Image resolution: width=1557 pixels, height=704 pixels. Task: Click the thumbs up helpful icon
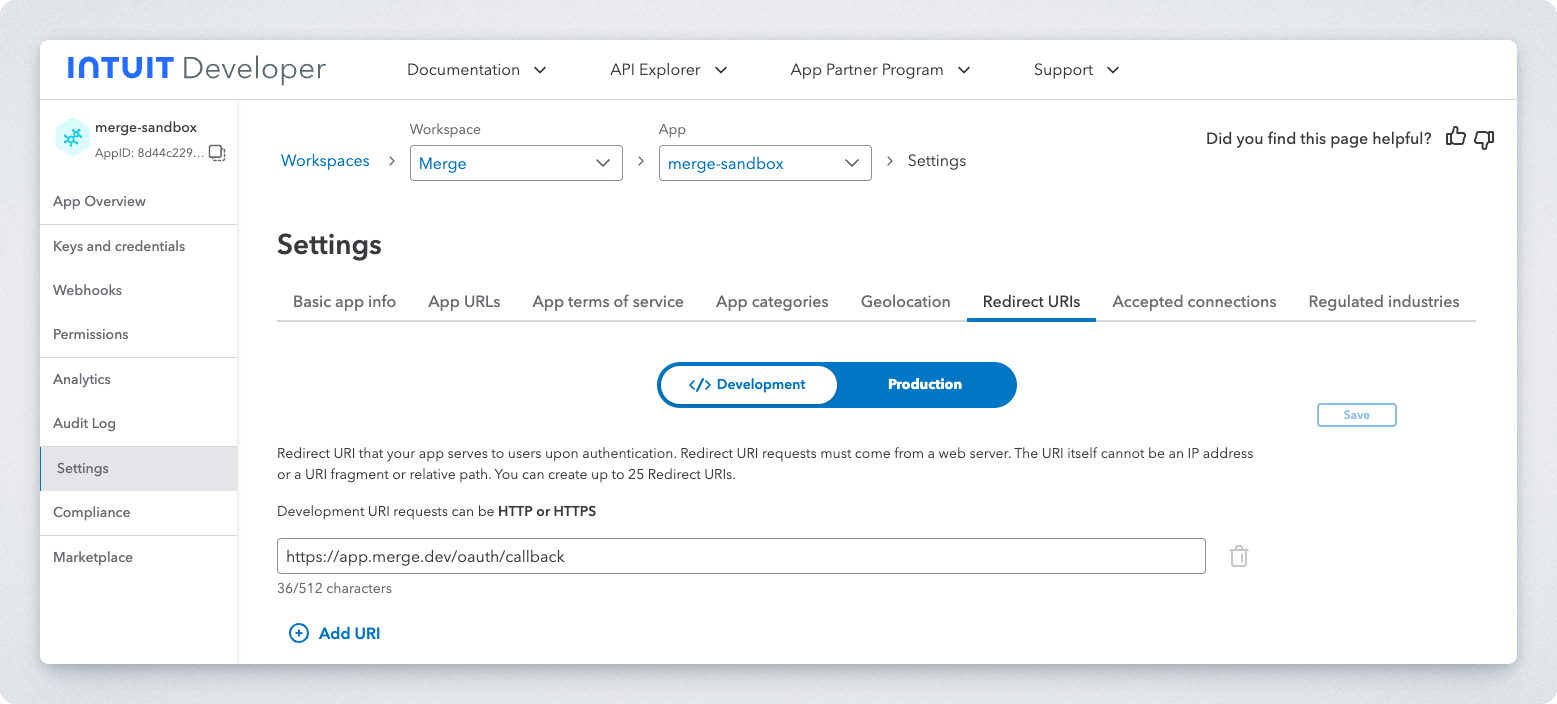1456,138
